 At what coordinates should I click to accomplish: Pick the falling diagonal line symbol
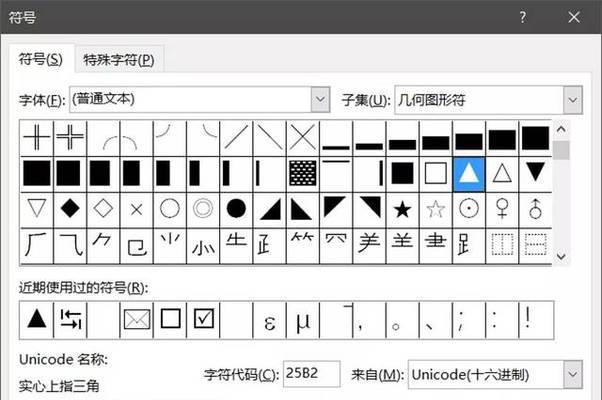coord(270,138)
